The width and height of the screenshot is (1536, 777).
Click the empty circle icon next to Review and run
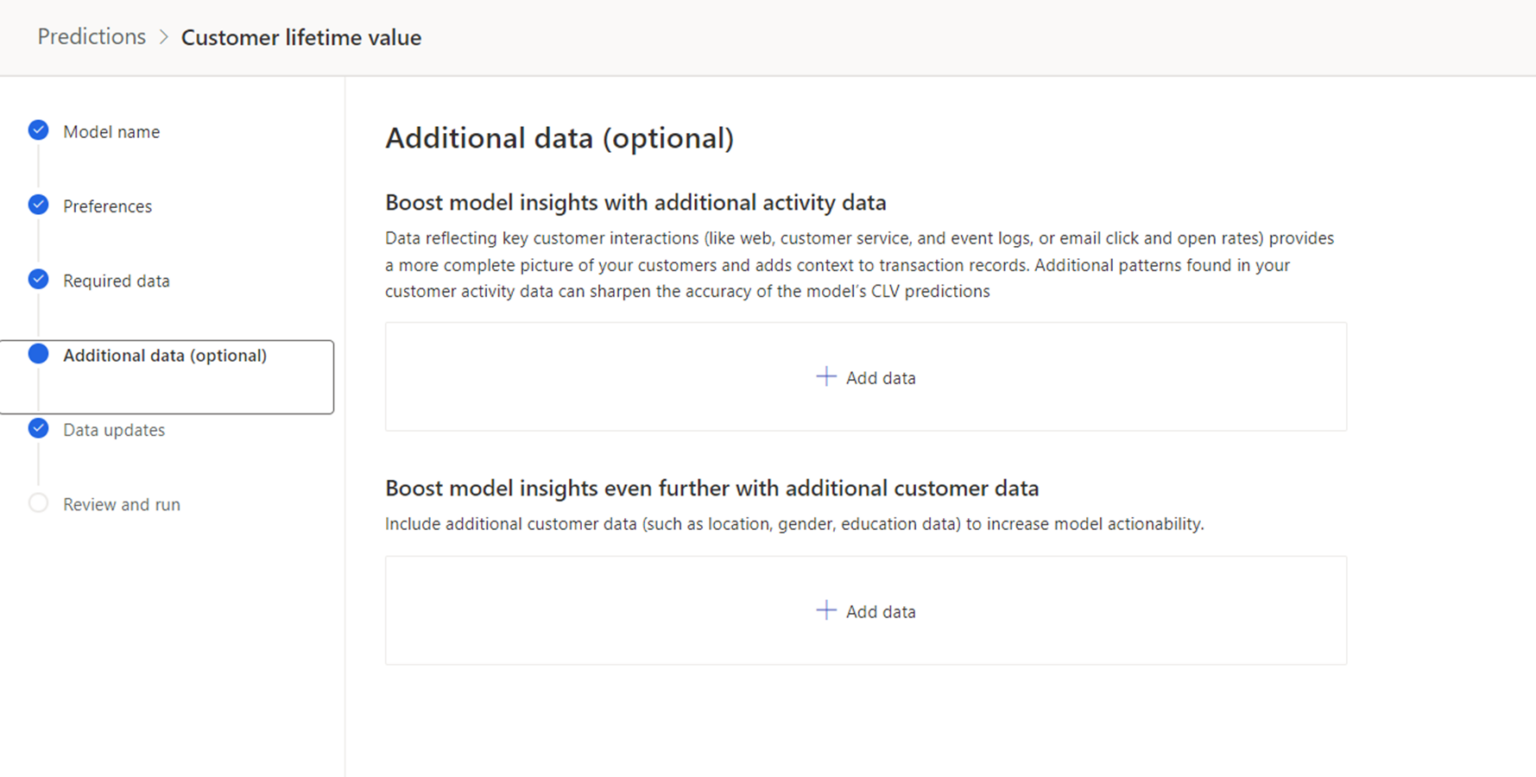pyautogui.click(x=38, y=503)
